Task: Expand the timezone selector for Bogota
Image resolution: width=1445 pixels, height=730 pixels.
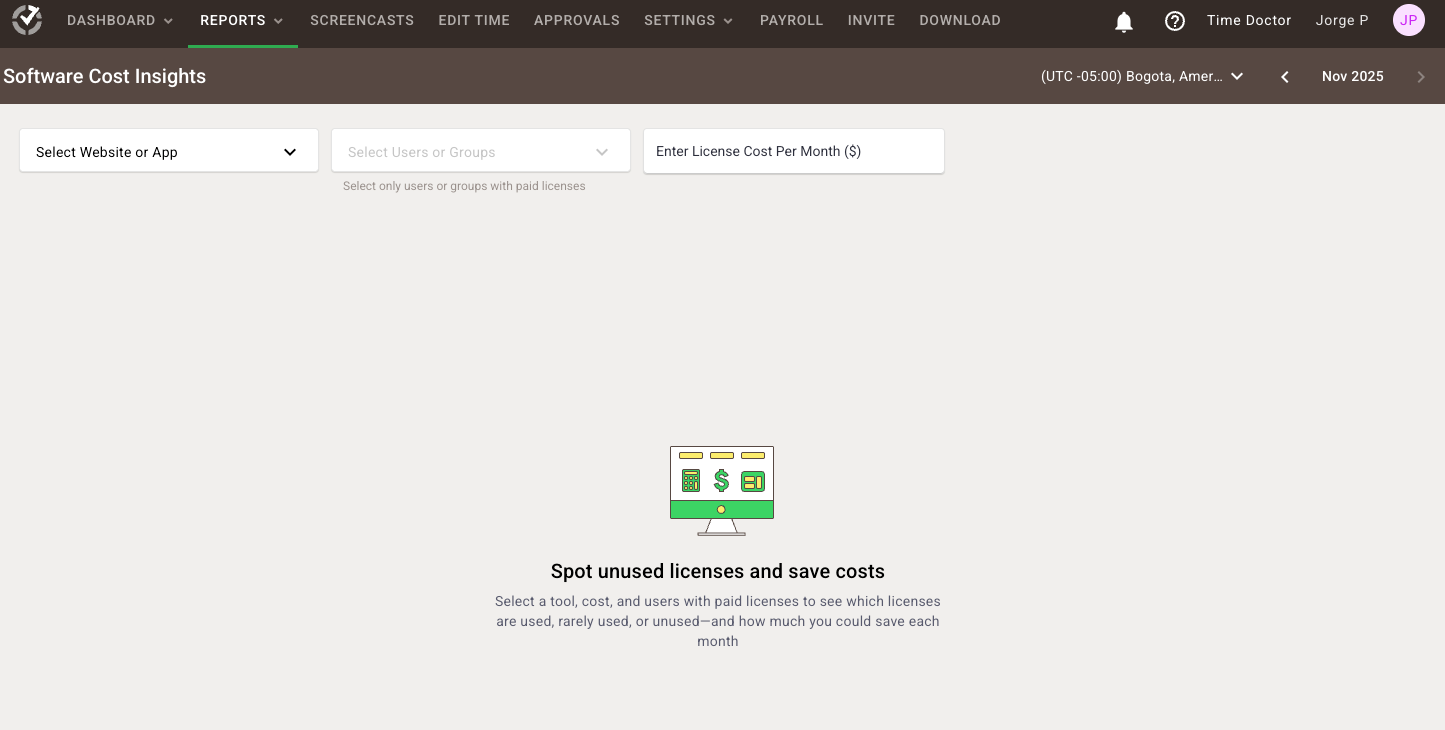Action: click(1142, 76)
